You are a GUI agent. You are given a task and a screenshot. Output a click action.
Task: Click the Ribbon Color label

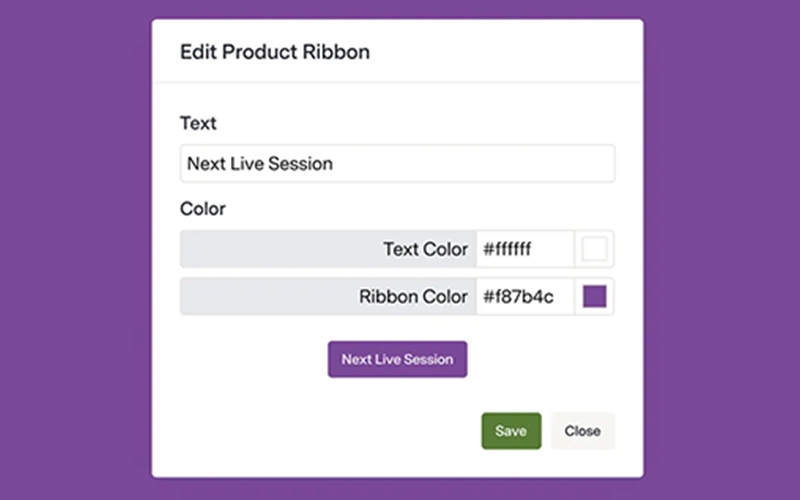(413, 297)
